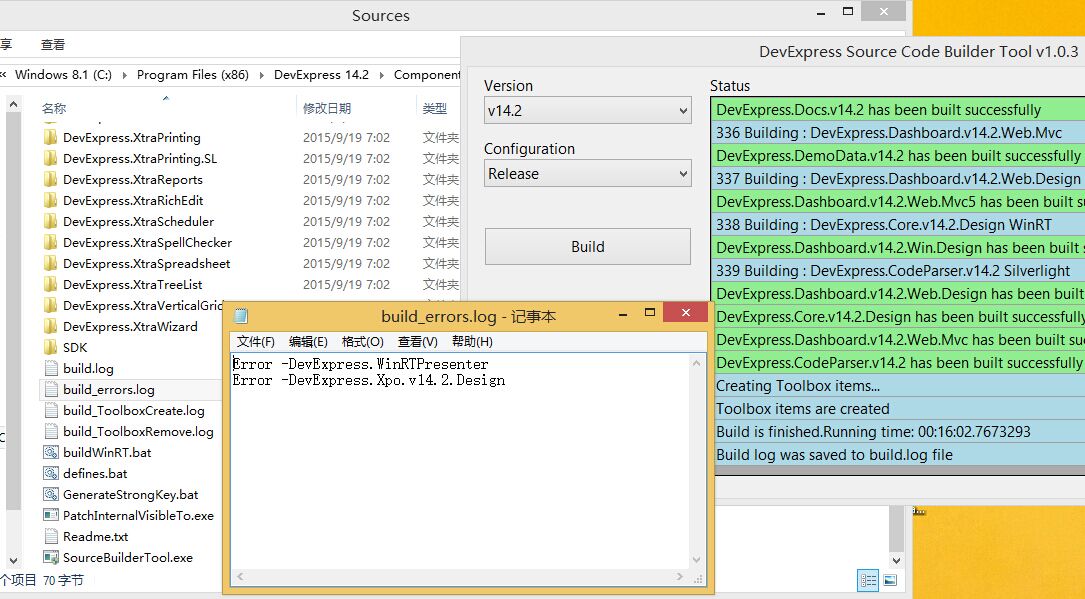Go to Program Files (x86) in breadcrumb

[x=192, y=75]
